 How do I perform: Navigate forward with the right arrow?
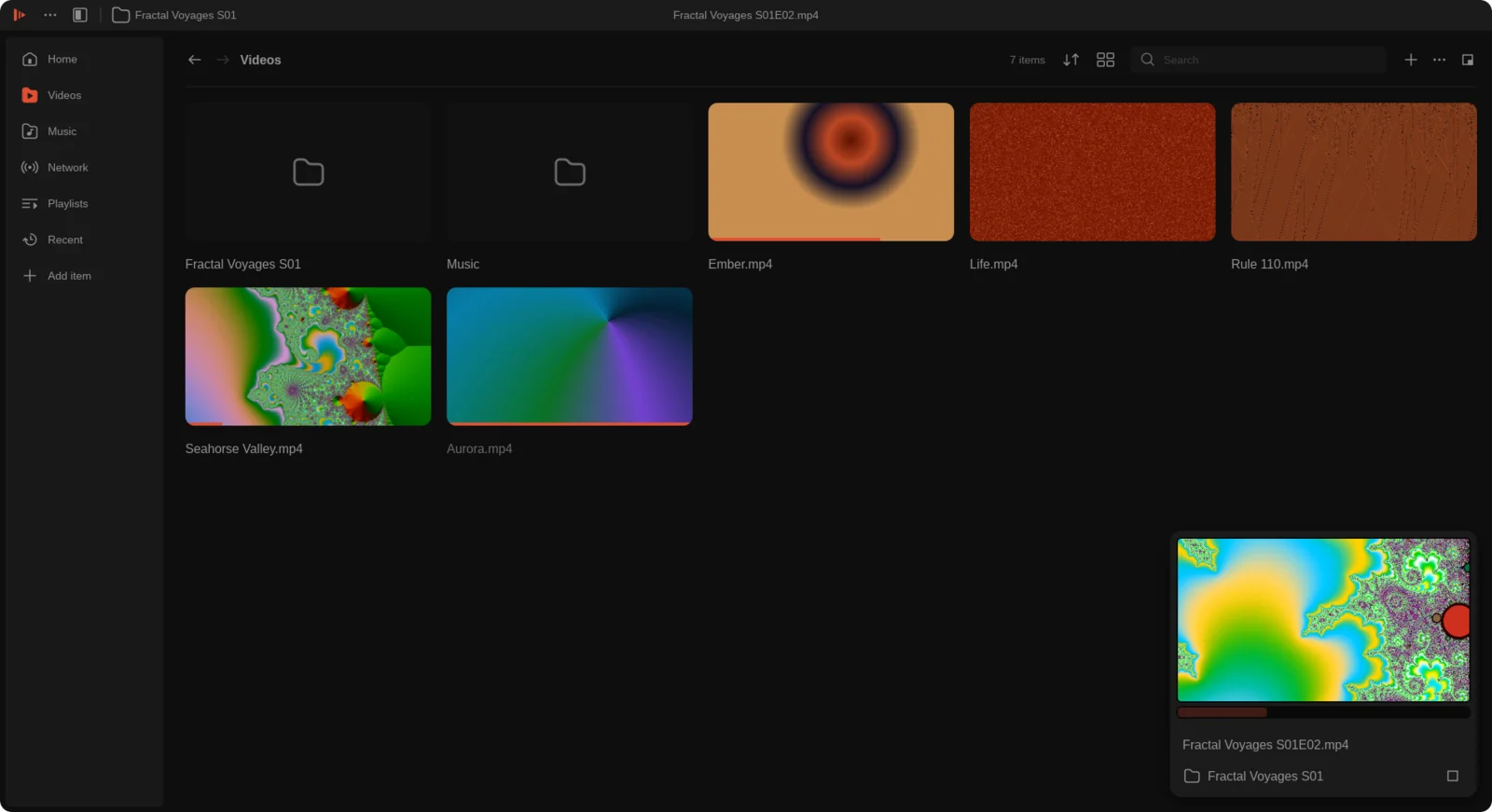[x=223, y=60]
